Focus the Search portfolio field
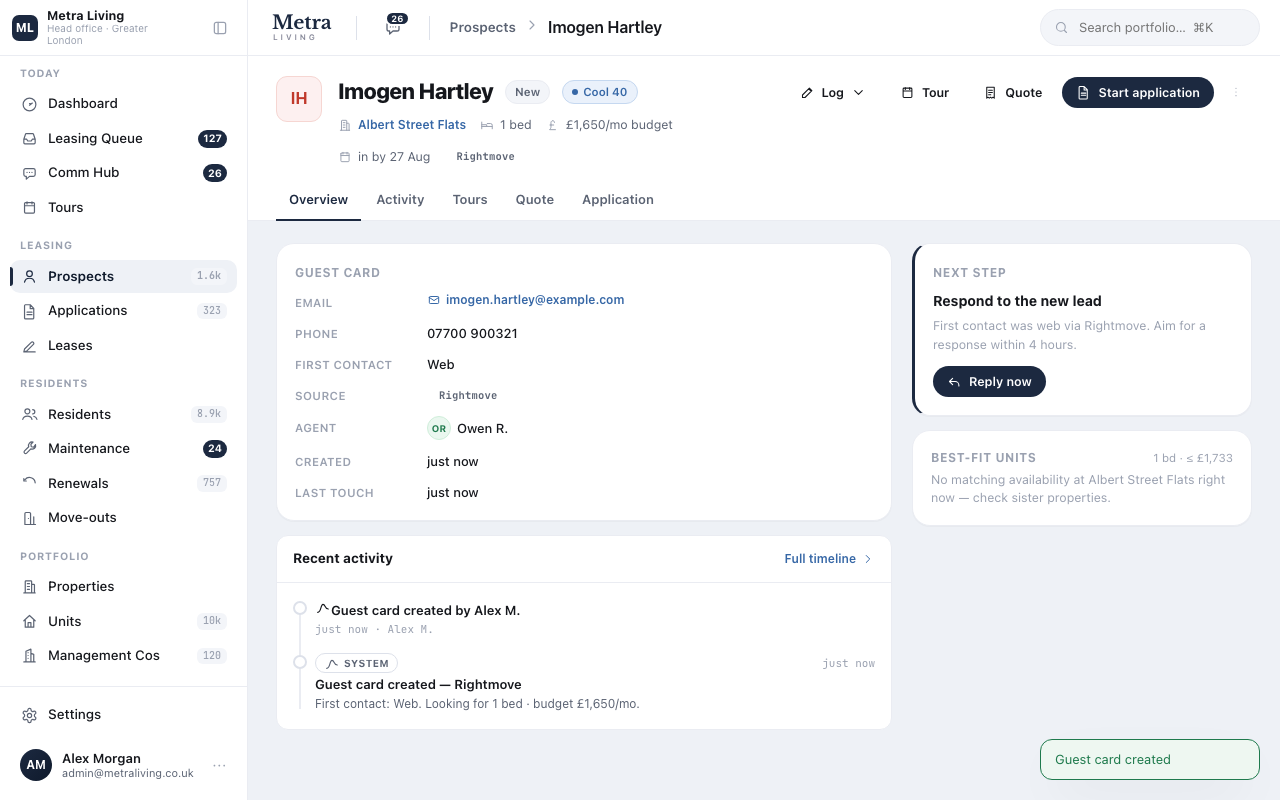1280x800 pixels. (x=1150, y=28)
